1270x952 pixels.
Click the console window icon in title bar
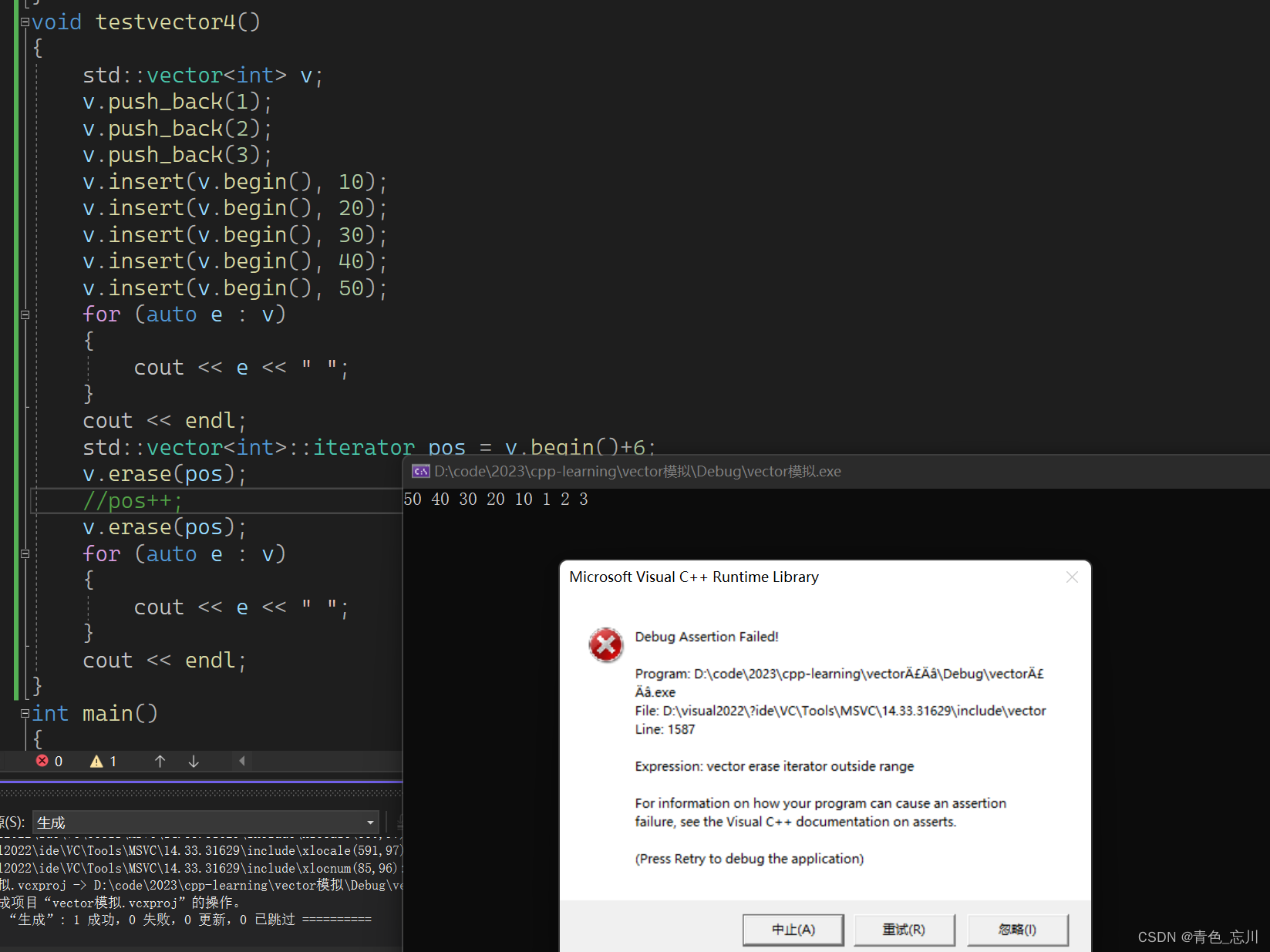coord(421,471)
